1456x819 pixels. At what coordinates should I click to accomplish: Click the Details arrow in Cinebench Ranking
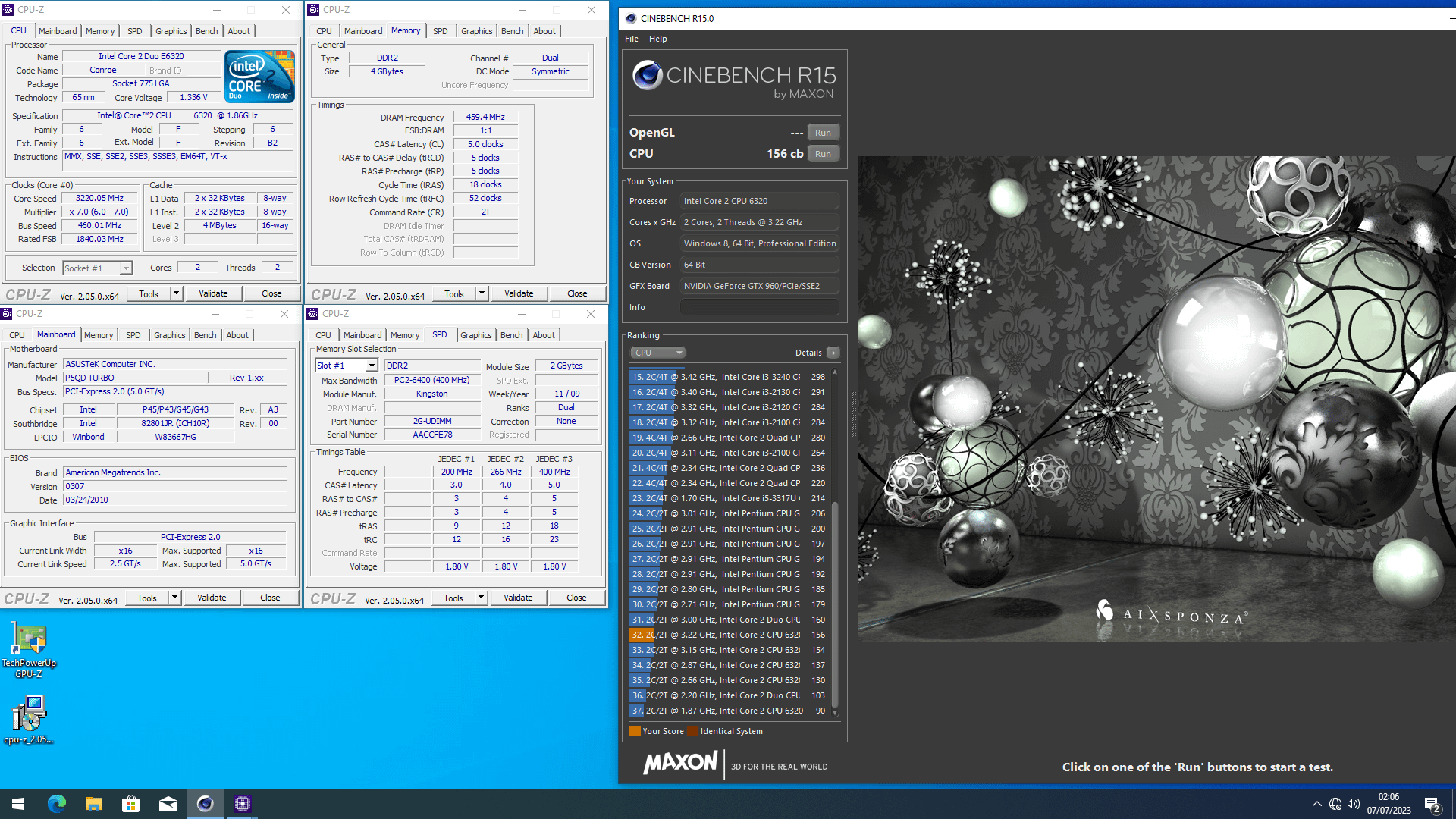(x=833, y=353)
